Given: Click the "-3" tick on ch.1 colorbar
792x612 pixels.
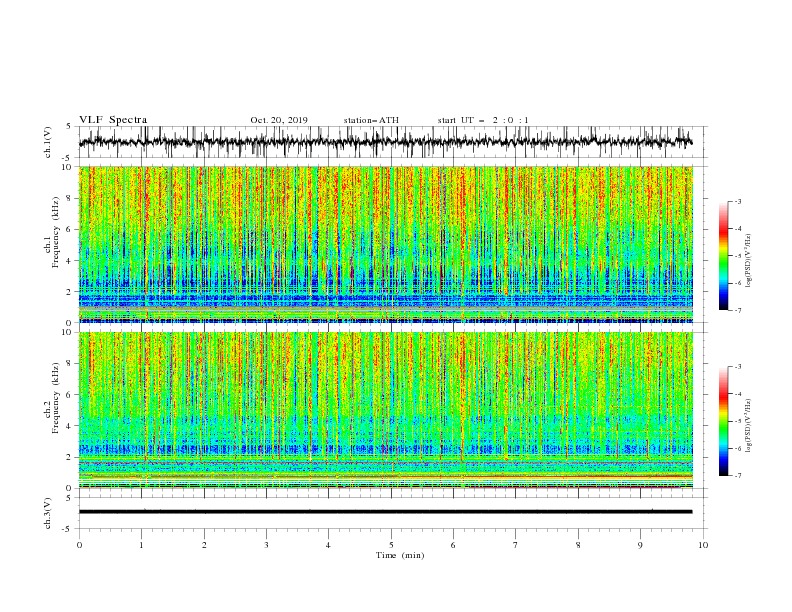Looking at the screenshot, I should pos(737,201).
